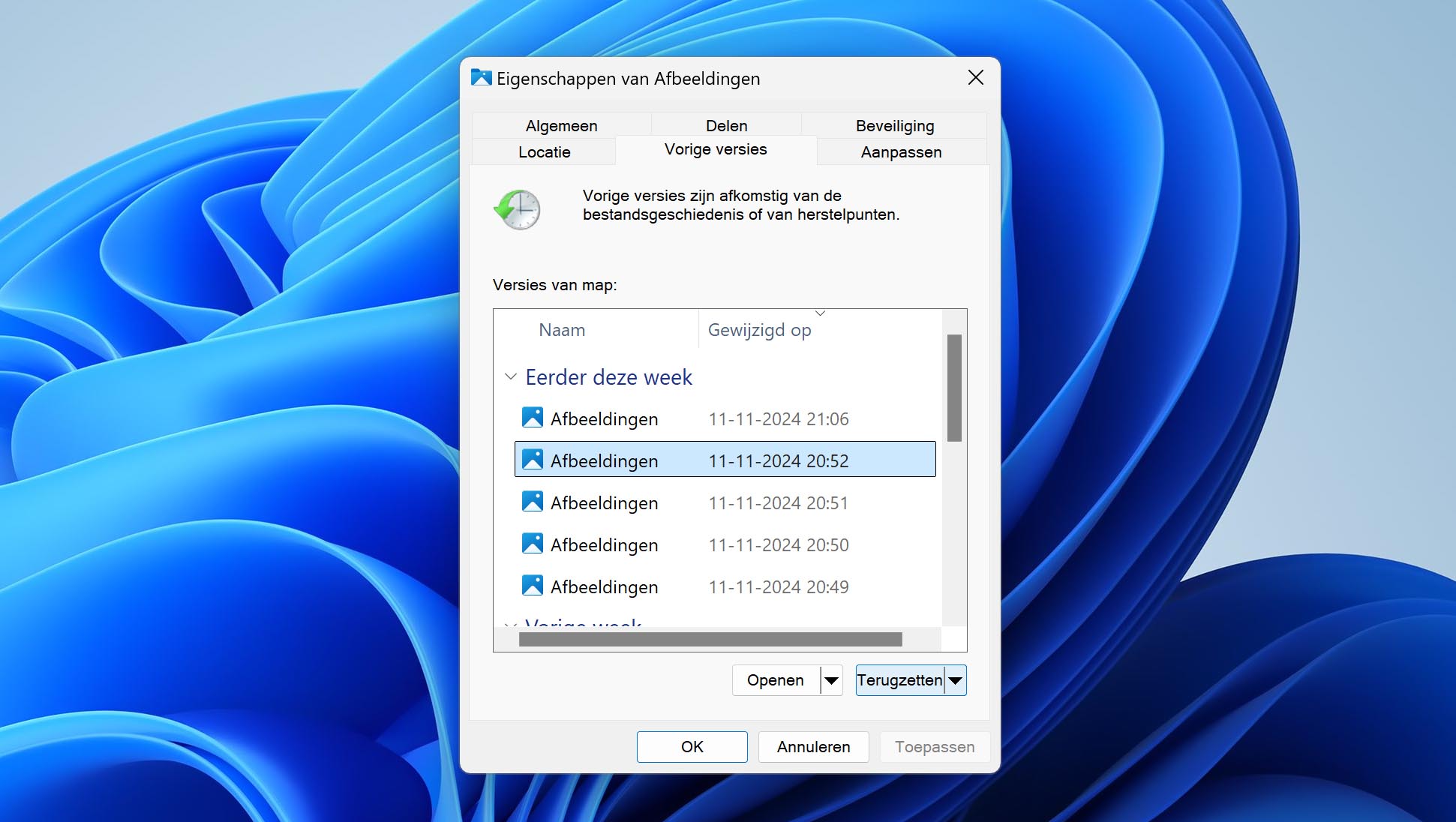This screenshot has width=1456, height=822.
Task: Open the dropdown arrow next to Openen
Action: tap(831, 680)
